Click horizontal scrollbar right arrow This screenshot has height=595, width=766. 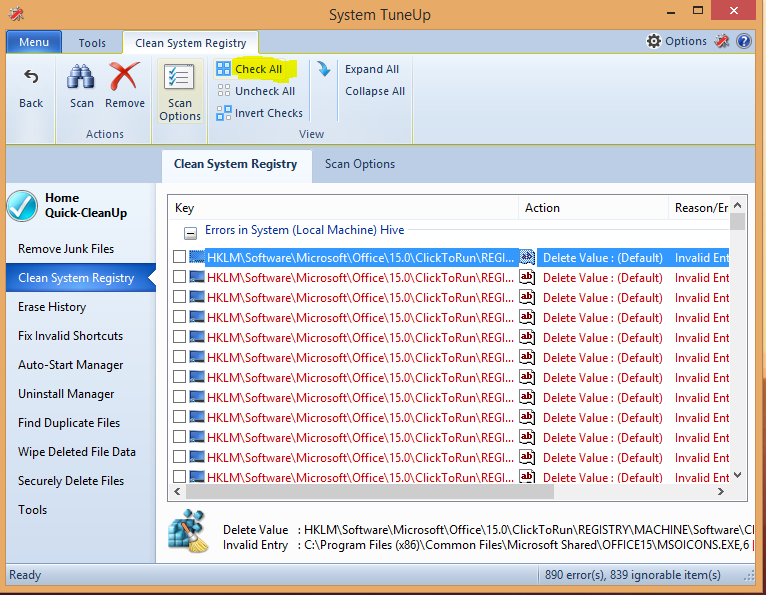point(721,491)
